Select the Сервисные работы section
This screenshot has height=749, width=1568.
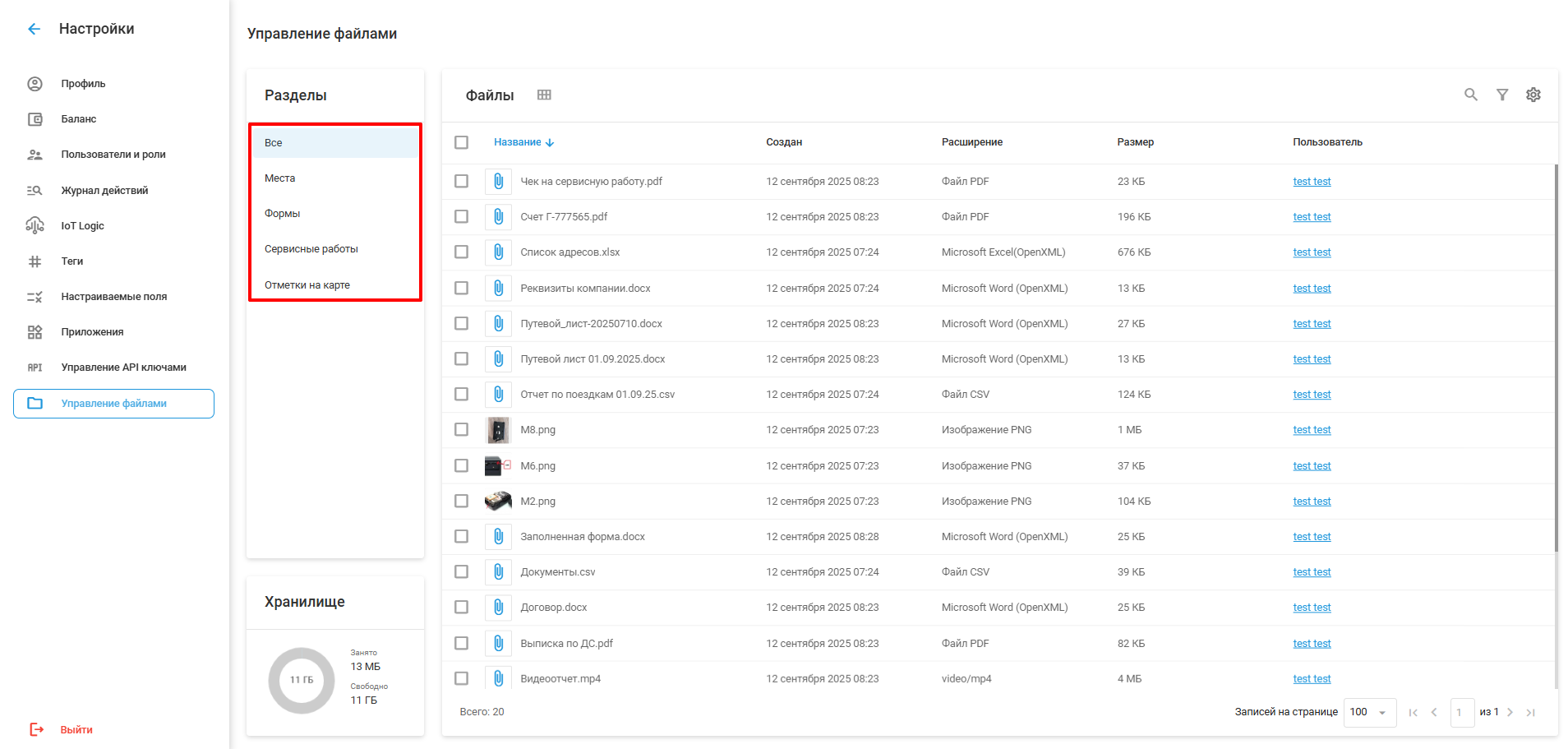311,249
